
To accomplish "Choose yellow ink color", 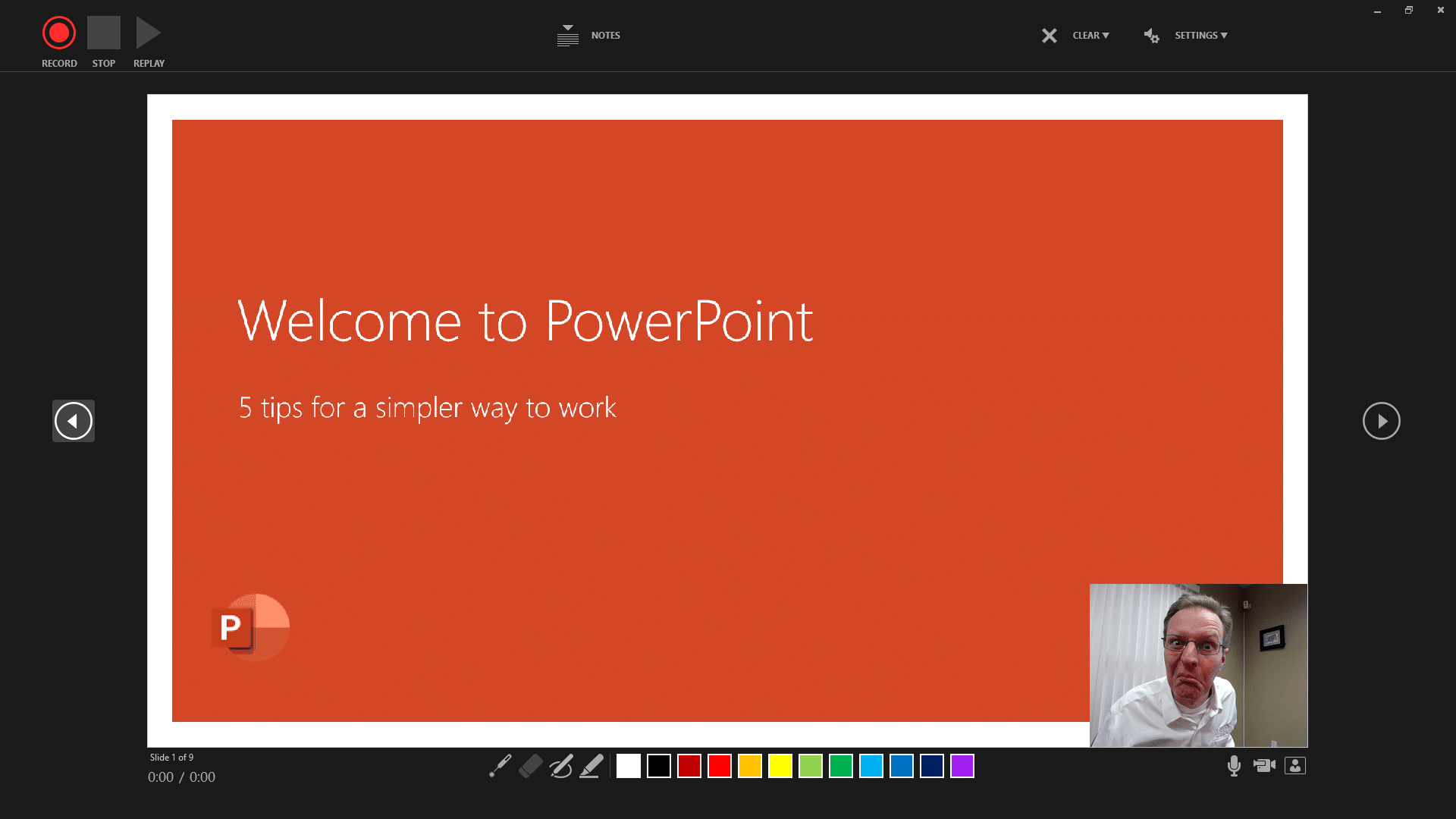I will [x=780, y=766].
